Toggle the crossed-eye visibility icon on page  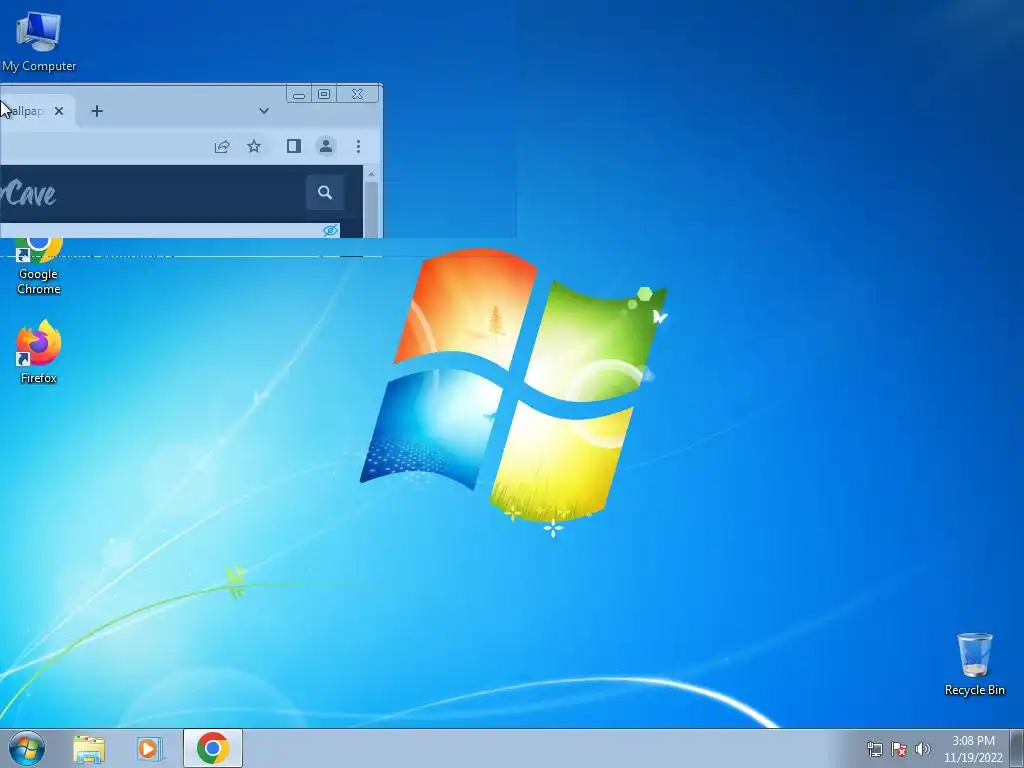pos(330,231)
